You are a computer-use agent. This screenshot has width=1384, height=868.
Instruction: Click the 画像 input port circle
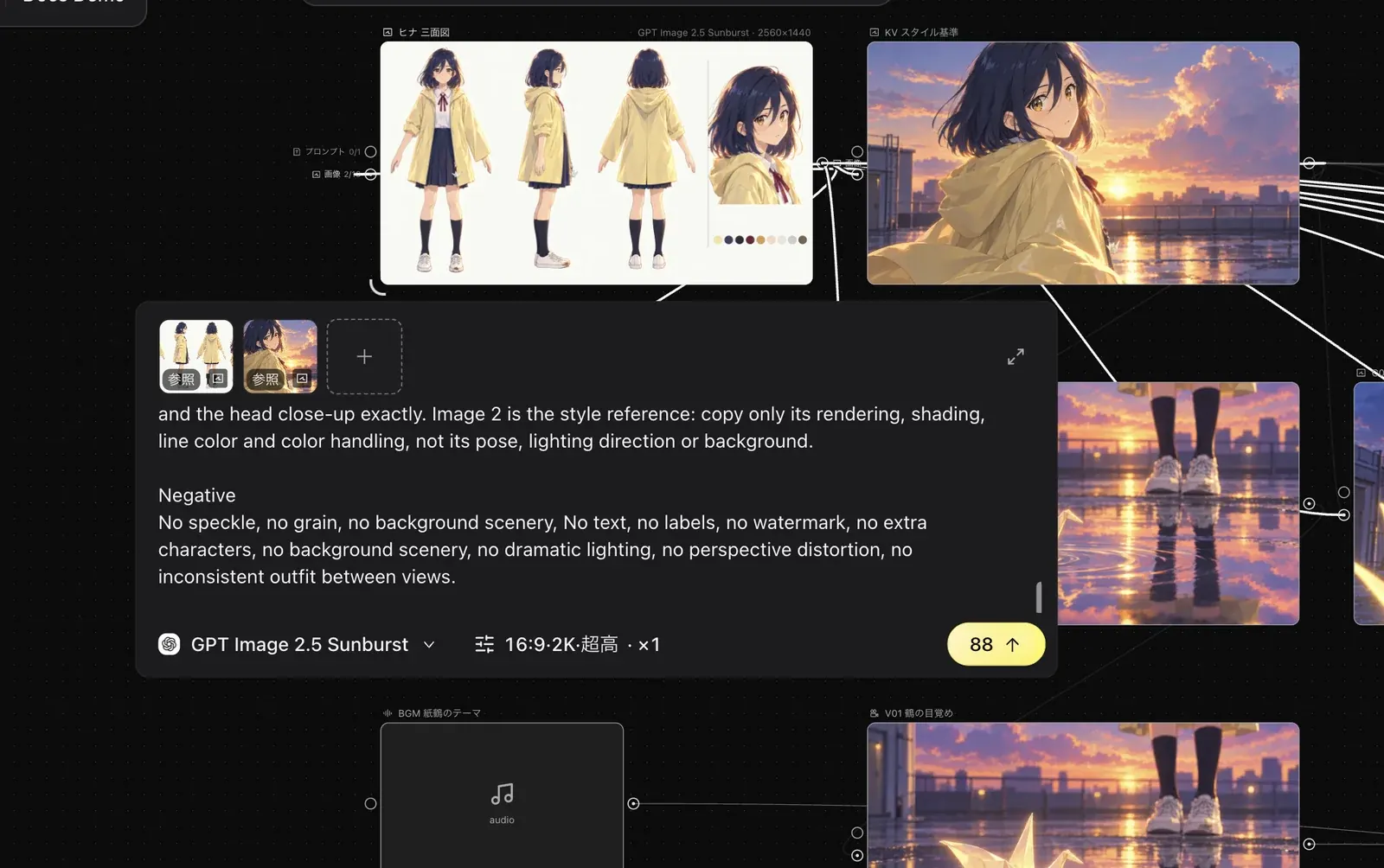point(370,174)
